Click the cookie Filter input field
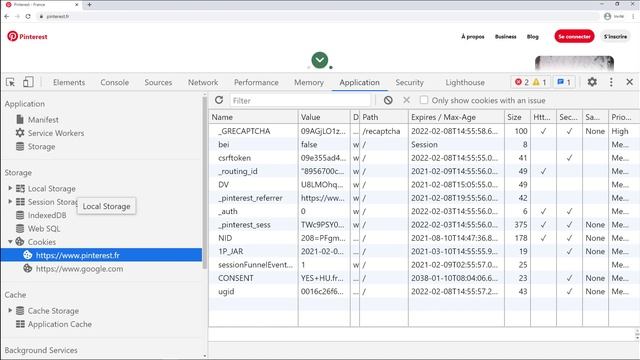The image size is (640, 360). point(300,100)
